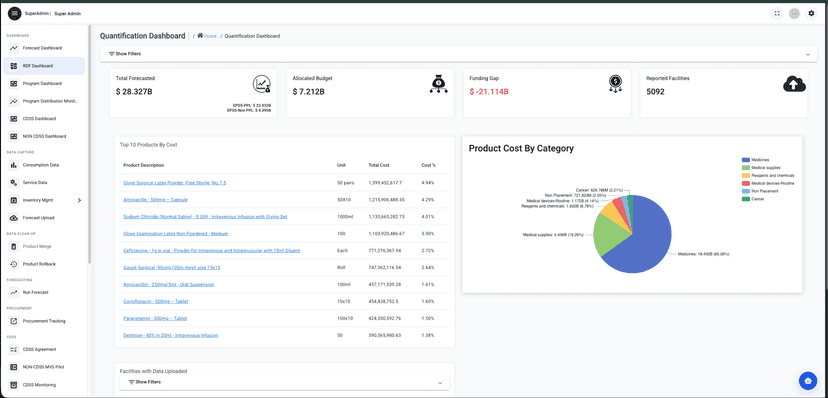Image resolution: width=828 pixels, height=398 pixels.
Task: Click the RDF Dashboard sidebar icon
Action: point(14,66)
